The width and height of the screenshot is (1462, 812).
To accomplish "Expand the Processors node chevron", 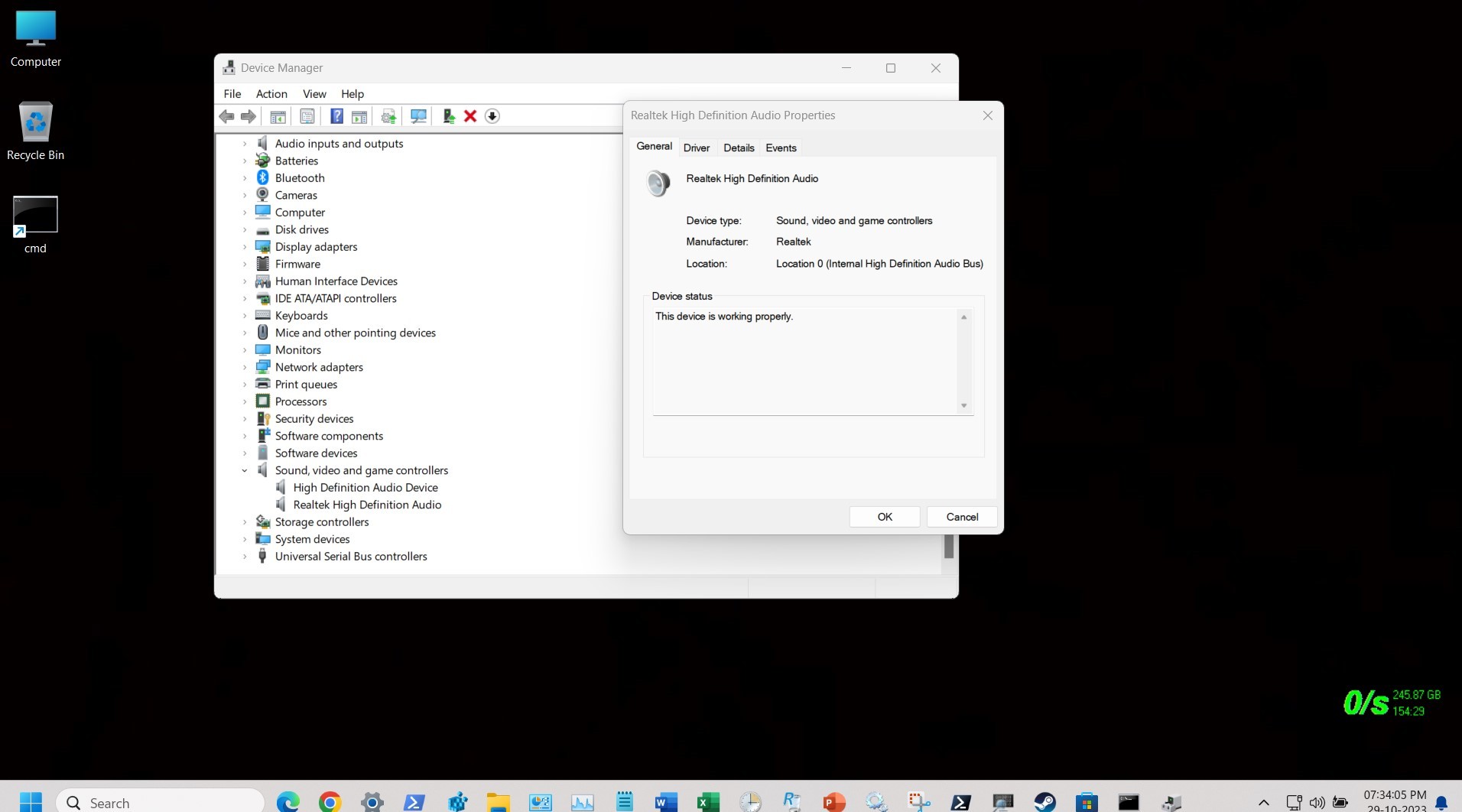I will (245, 402).
